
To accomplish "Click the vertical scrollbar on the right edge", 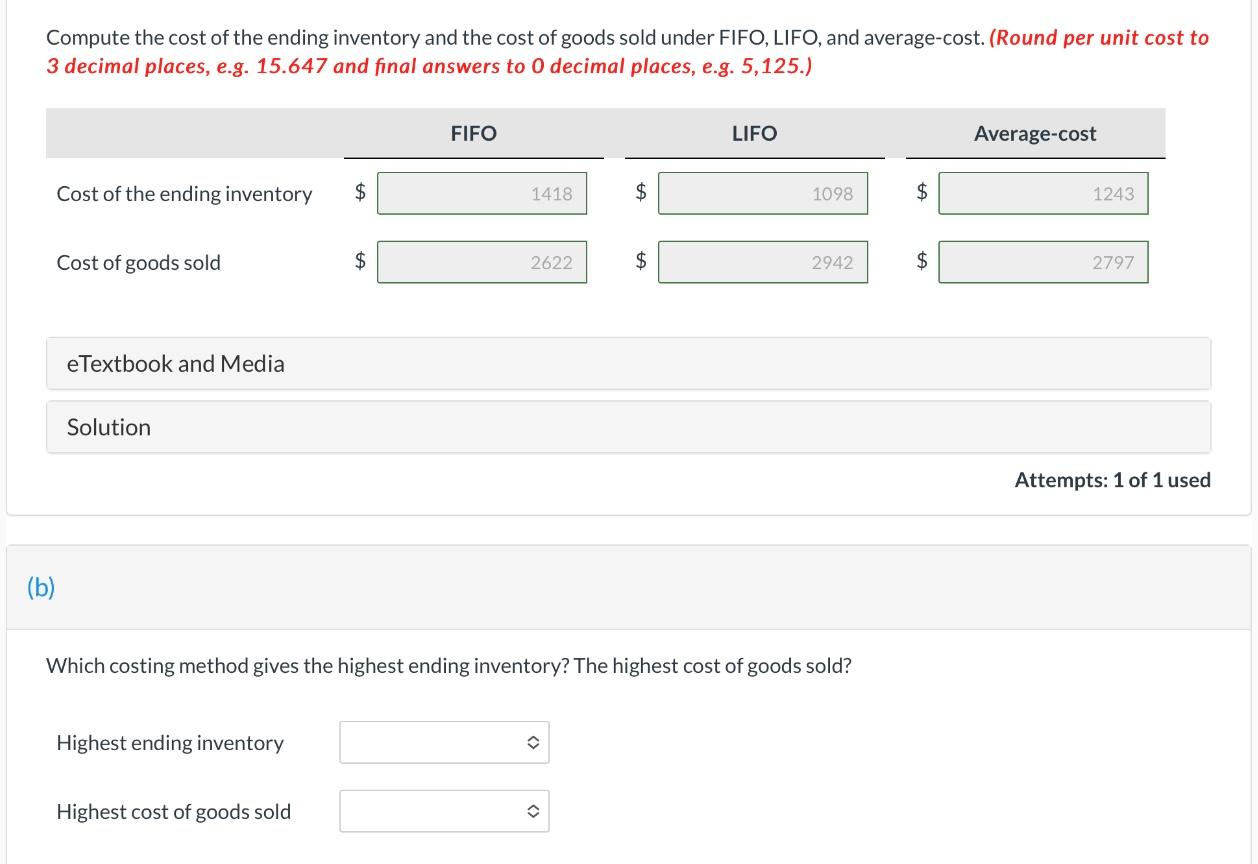I will click(1253, 430).
